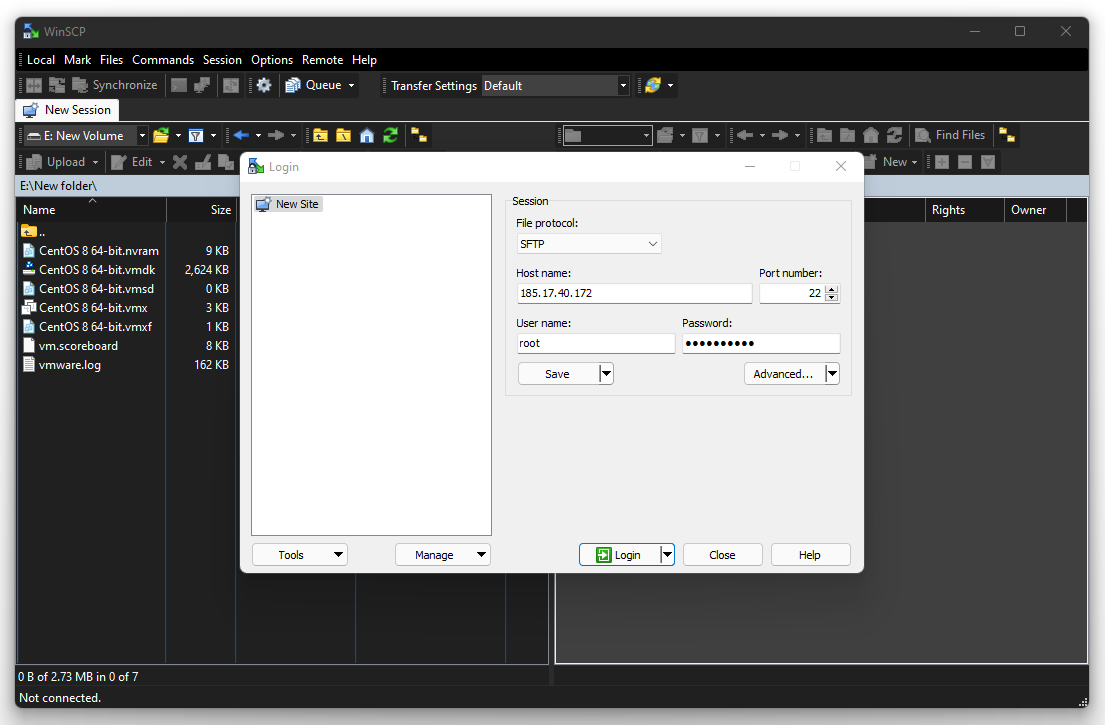Click the local Filter icon
This screenshot has height=725, width=1105.
(196, 135)
